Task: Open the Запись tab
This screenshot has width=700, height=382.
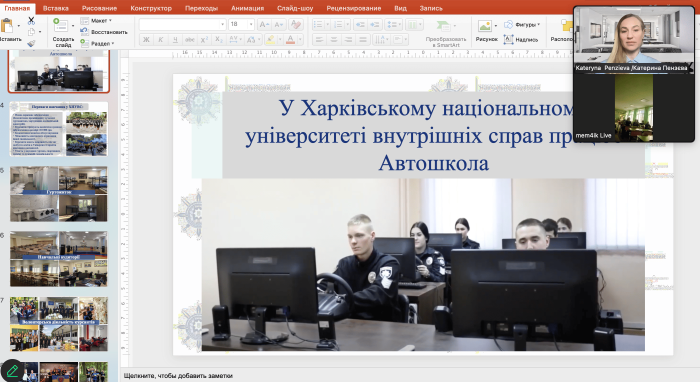Action: 431,8
